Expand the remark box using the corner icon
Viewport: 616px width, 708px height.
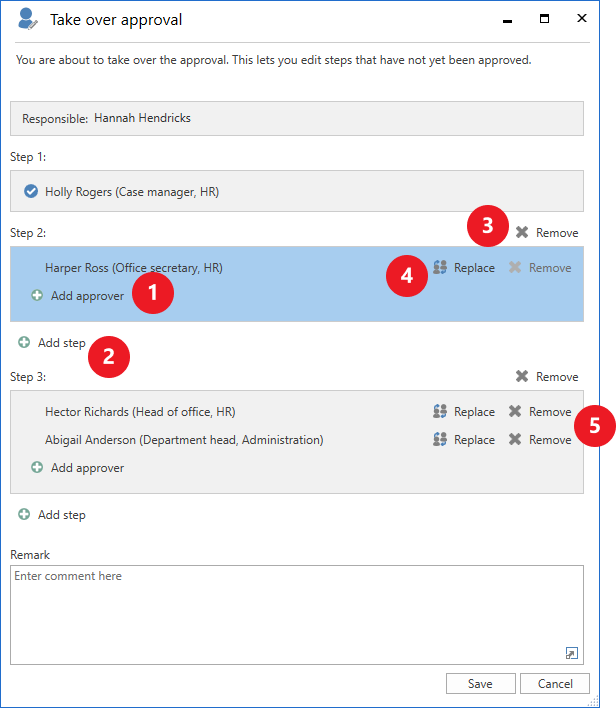[571, 653]
